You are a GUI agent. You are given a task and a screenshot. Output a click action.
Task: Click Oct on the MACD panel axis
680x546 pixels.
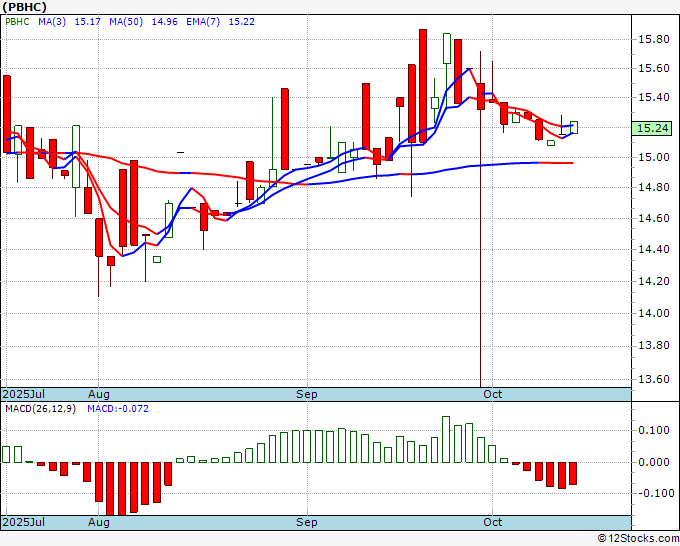(493, 522)
